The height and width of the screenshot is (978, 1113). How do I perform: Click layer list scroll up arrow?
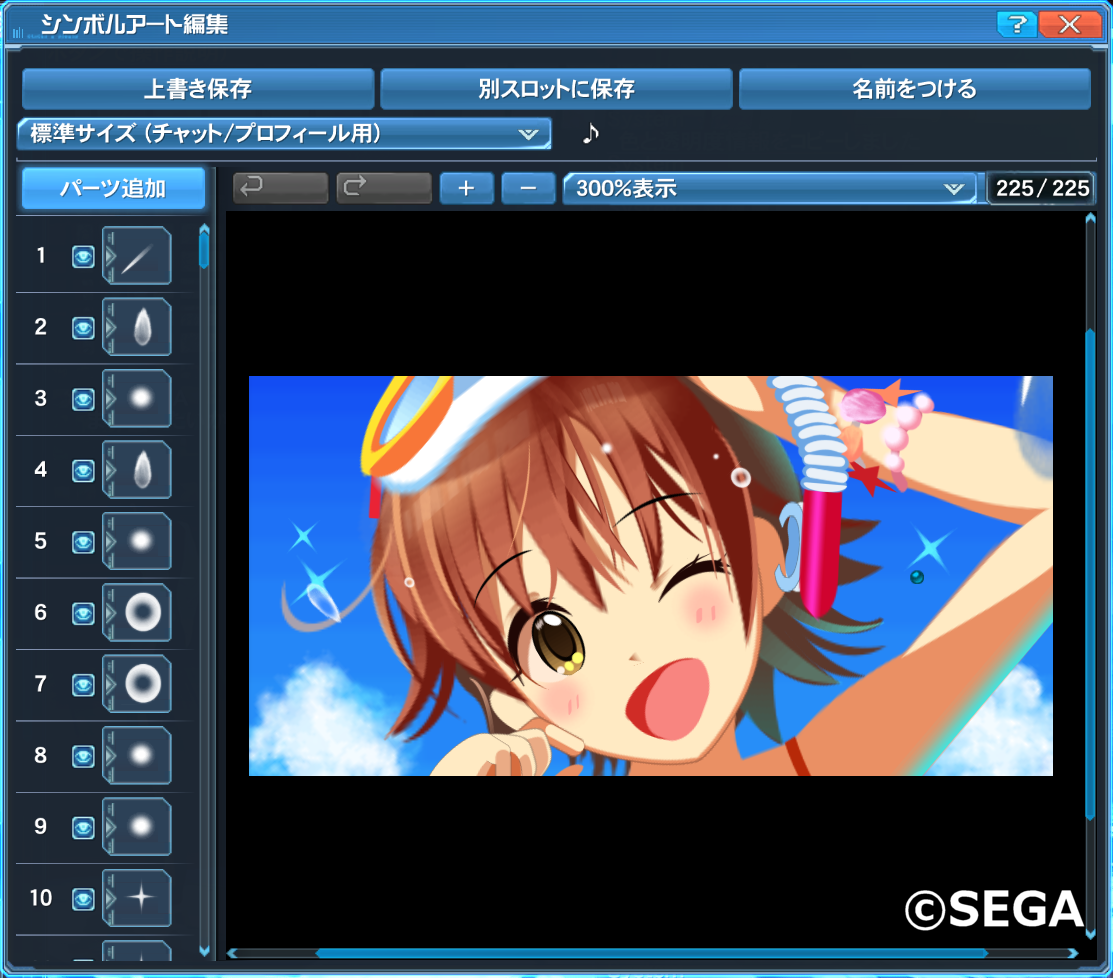(204, 229)
